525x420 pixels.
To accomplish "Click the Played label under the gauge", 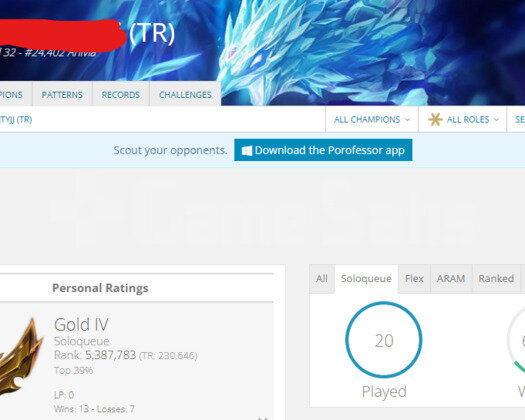I will (x=384, y=392).
